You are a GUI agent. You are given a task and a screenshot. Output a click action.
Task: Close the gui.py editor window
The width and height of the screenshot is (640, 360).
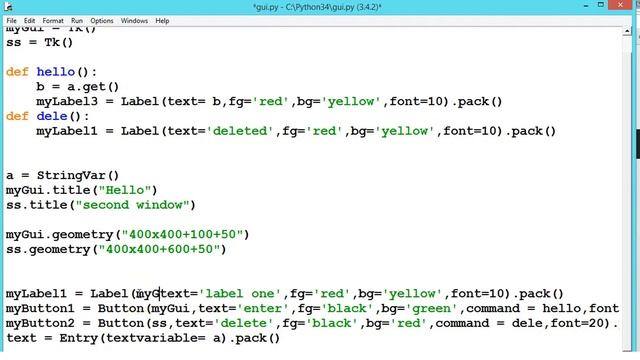[620, 5]
